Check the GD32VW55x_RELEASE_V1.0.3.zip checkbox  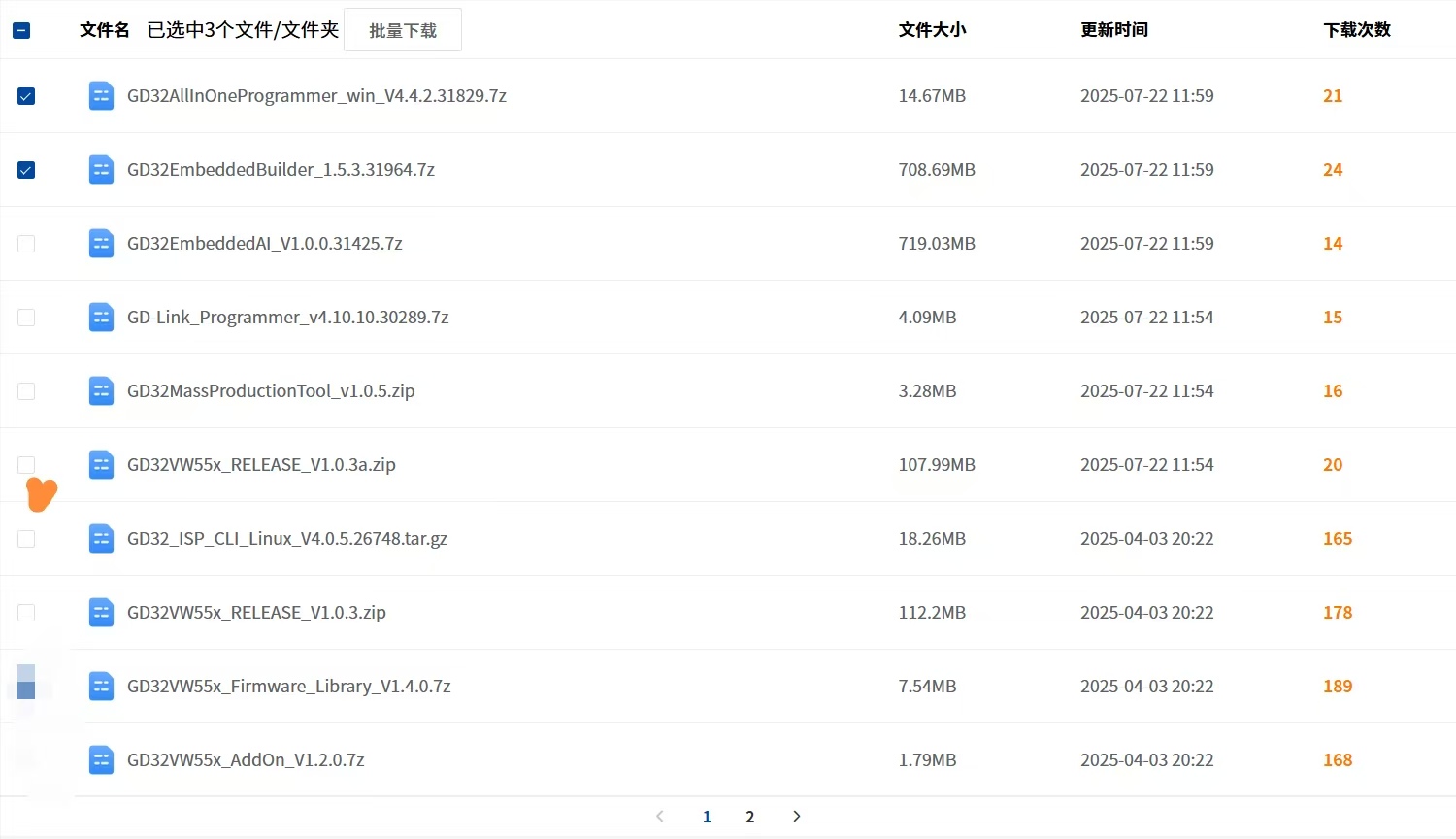point(26,613)
